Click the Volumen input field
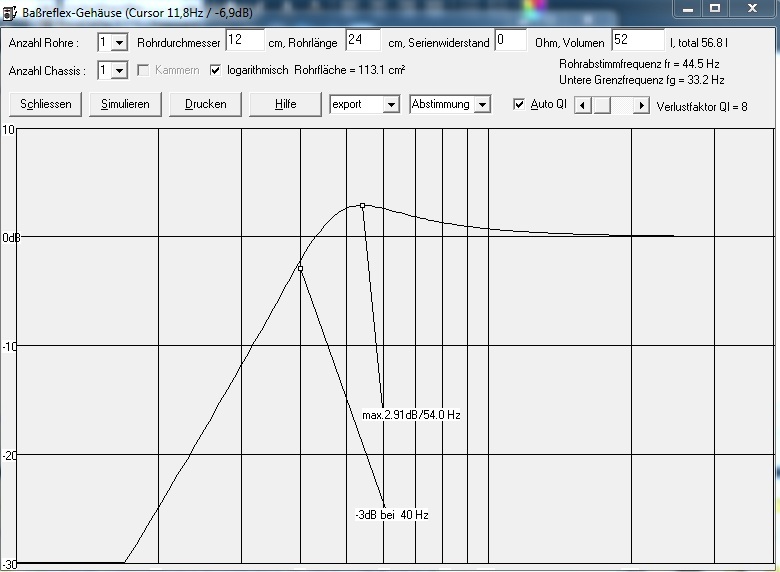The height and width of the screenshot is (572, 780). [x=638, y=40]
